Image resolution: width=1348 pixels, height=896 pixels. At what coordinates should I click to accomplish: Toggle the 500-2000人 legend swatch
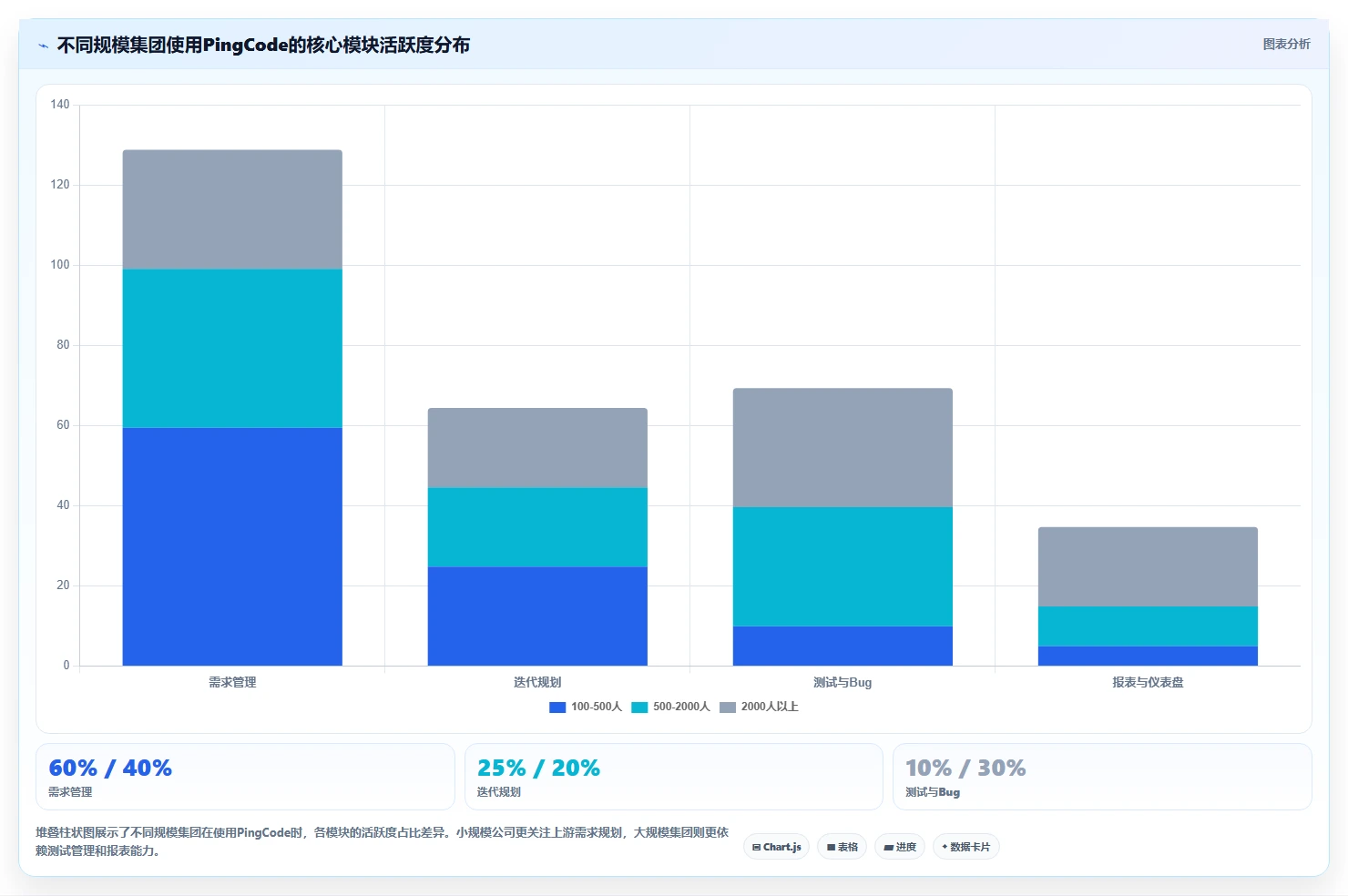point(639,708)
